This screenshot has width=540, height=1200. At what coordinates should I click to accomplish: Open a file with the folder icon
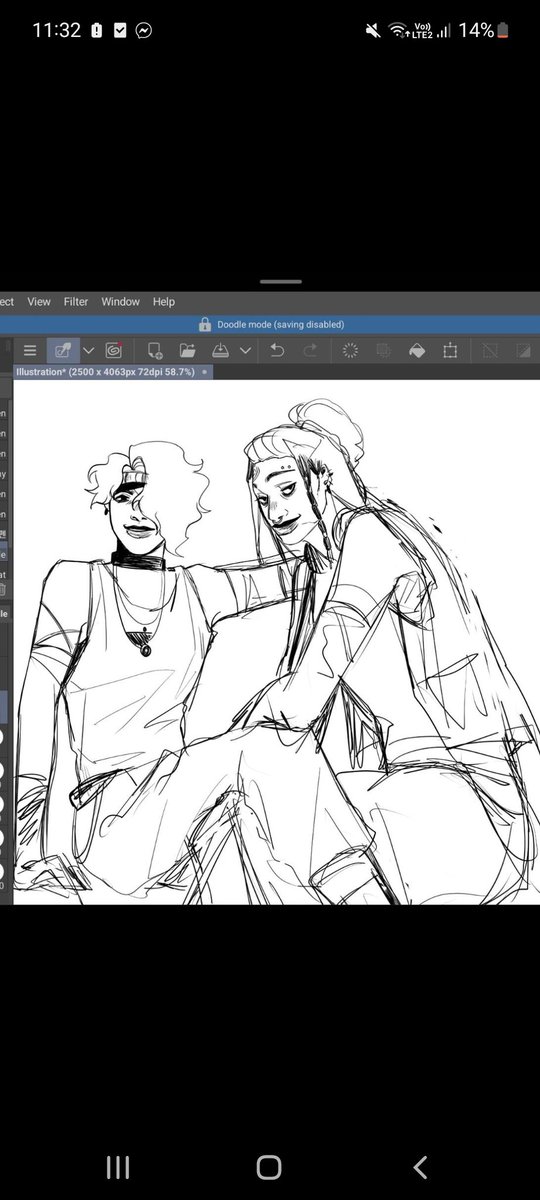[x=187, y=350]
